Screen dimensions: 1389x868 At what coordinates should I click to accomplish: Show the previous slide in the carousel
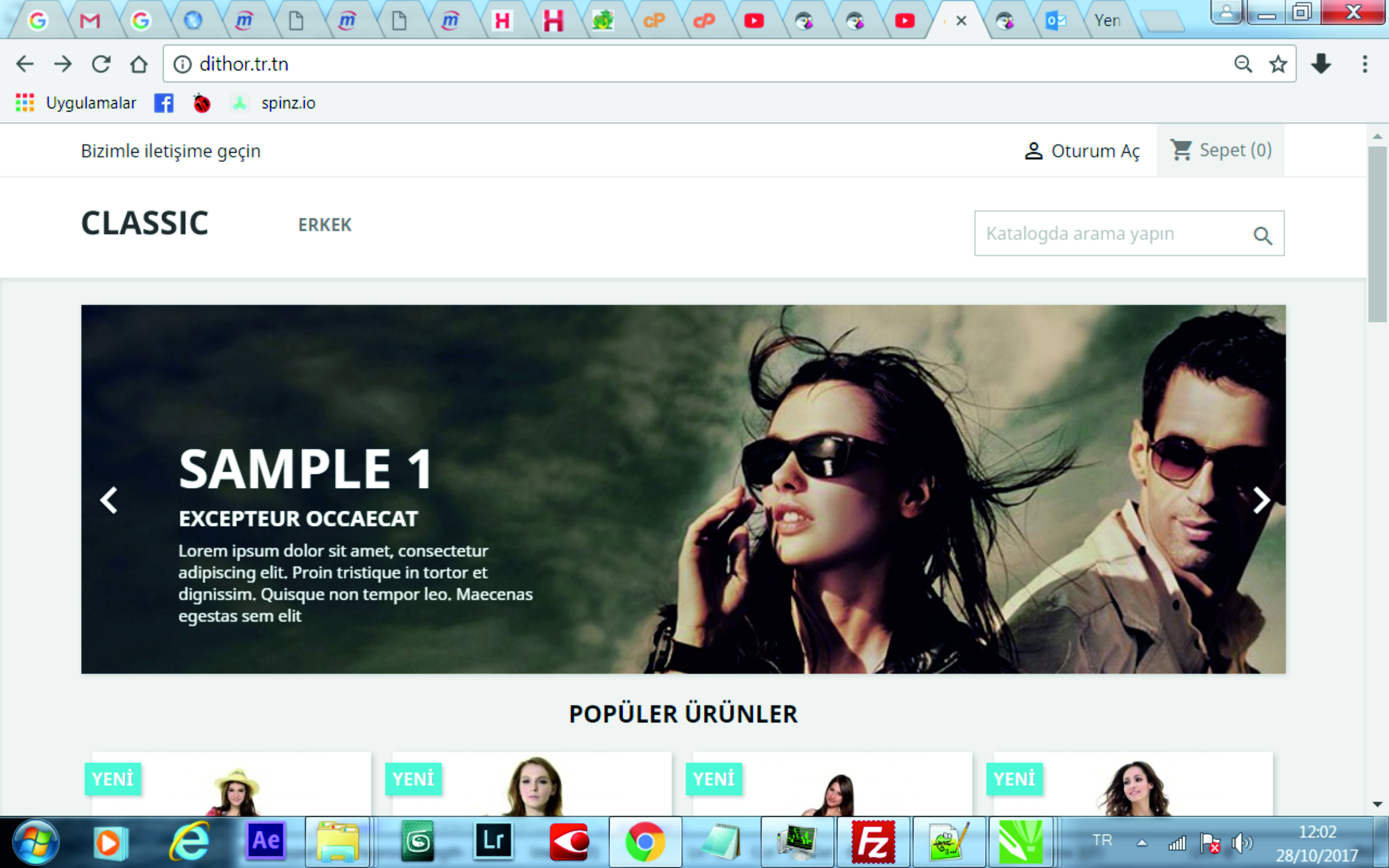(x=109, y=500)
